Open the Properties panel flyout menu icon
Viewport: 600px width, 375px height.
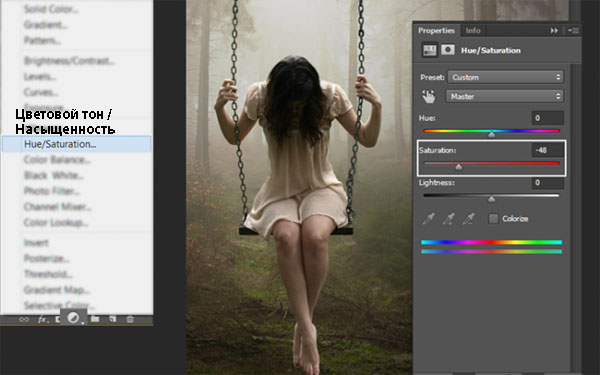coord(574,30)
